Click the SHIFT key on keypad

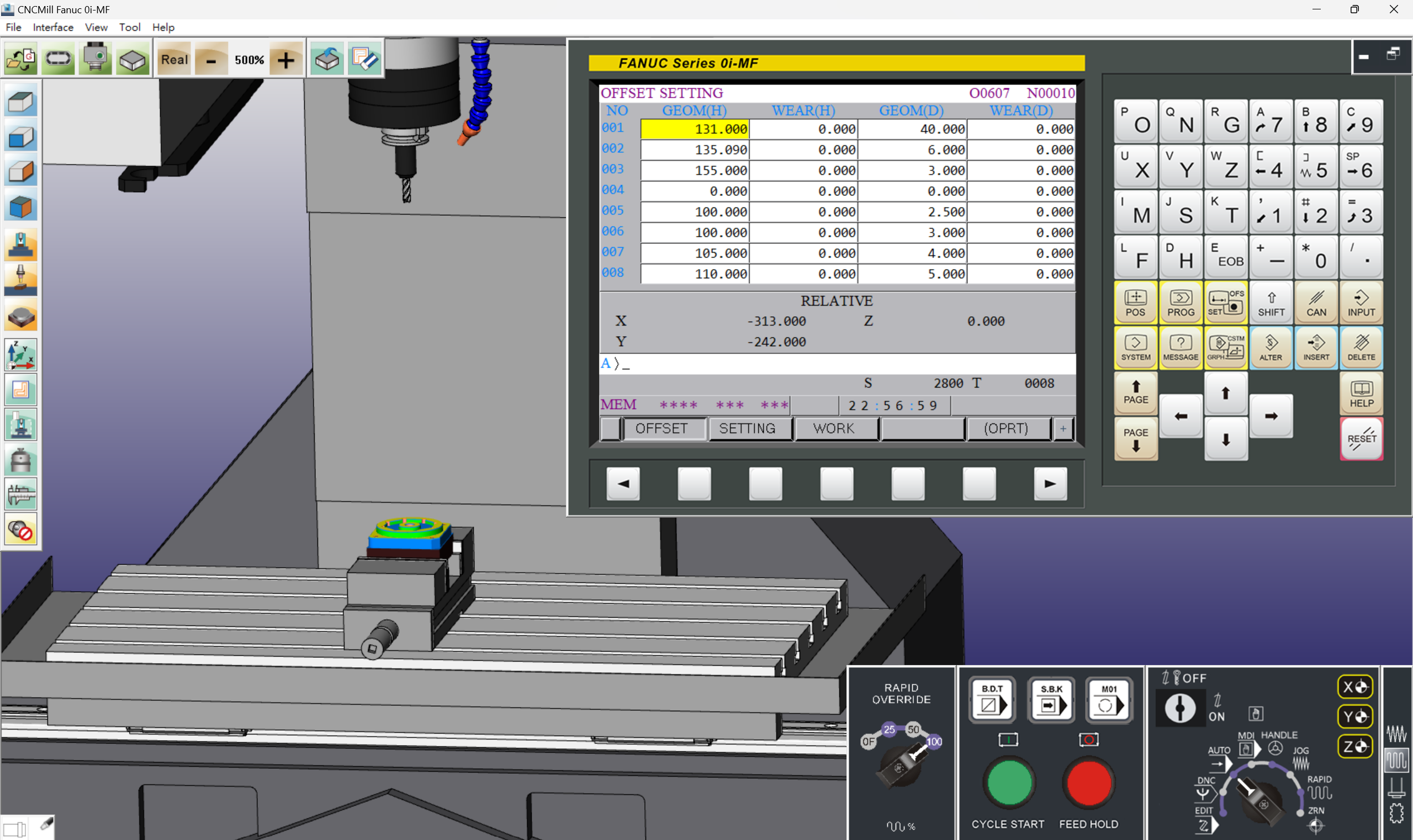coord(1272,303)
